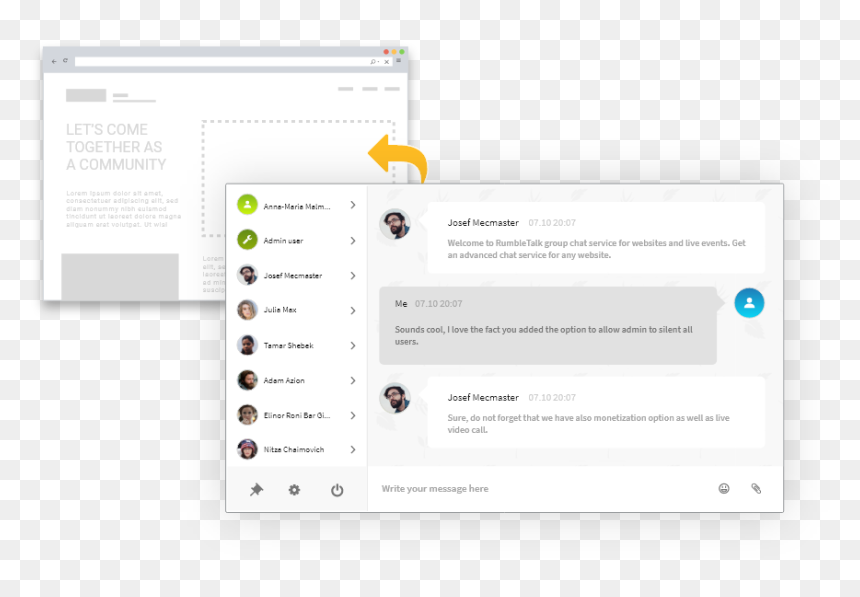Click Nitza Chaimovich avatar
This screenshot has width=860, height=597.
pos(247,449)
